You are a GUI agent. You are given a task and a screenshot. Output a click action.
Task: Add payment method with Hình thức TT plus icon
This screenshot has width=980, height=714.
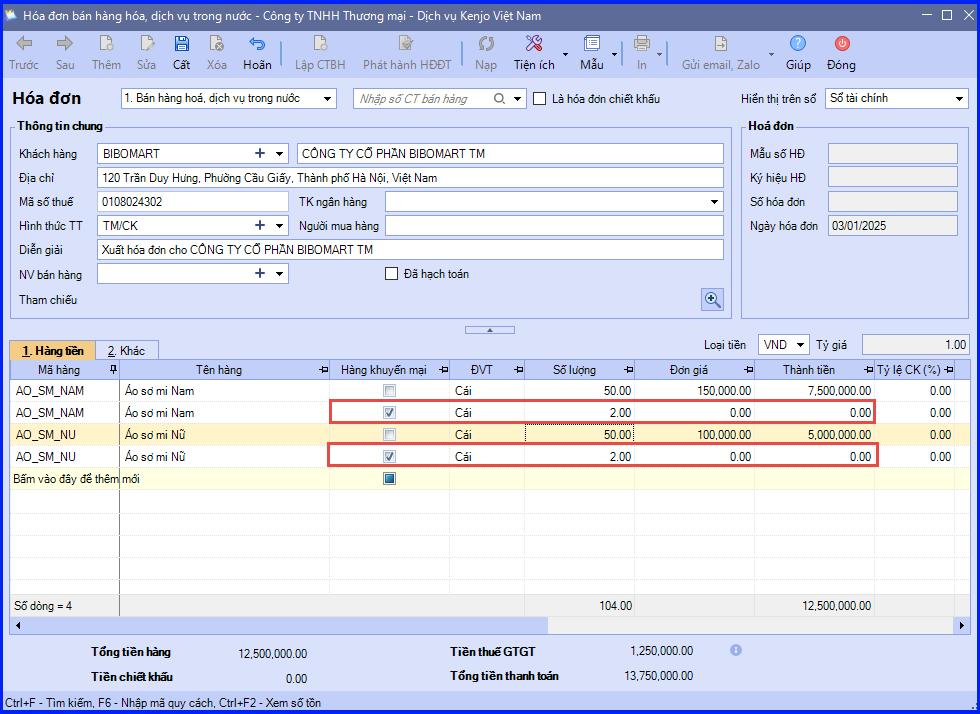(x=260, y=225)
